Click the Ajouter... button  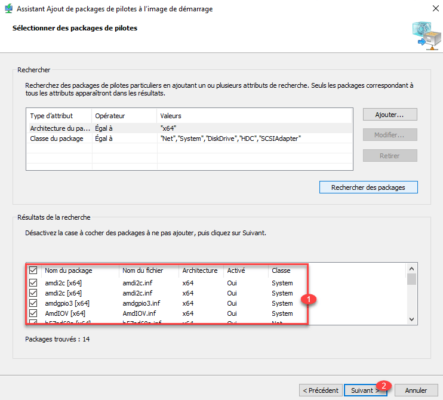point(390,115)
